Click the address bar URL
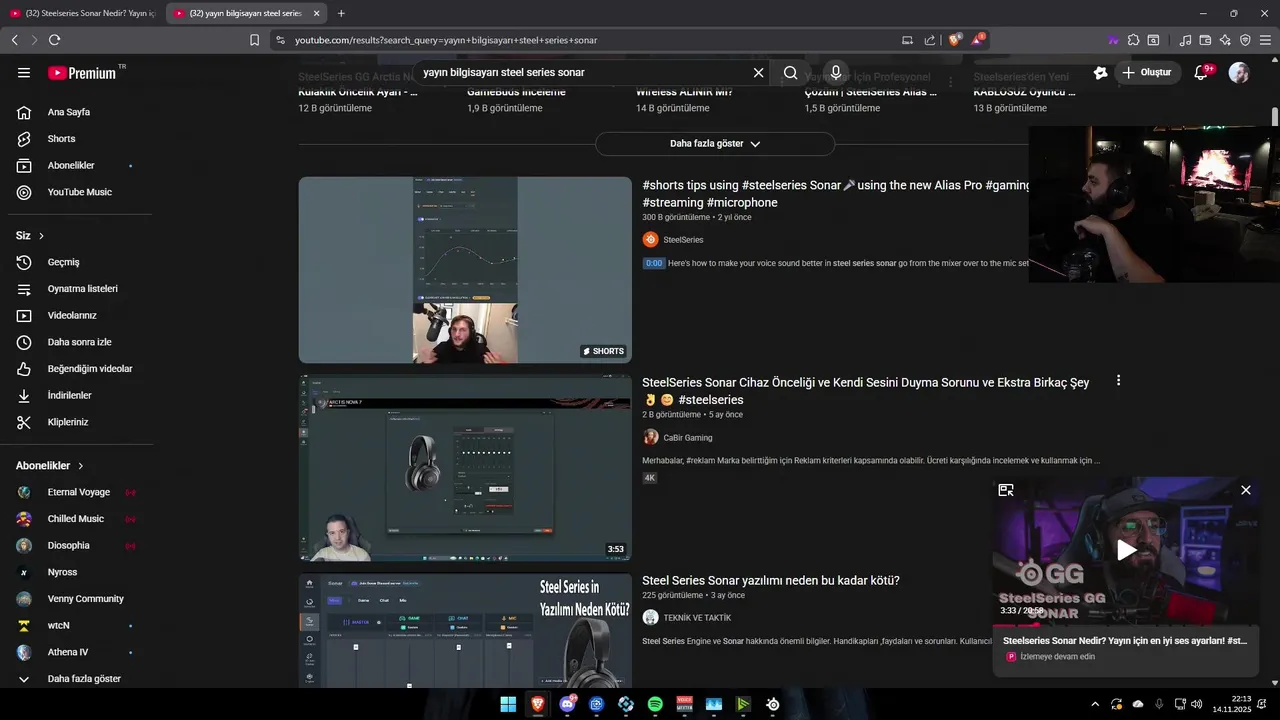The width and height of the screenshot is (1280, 720). click(x=446, y=40)
